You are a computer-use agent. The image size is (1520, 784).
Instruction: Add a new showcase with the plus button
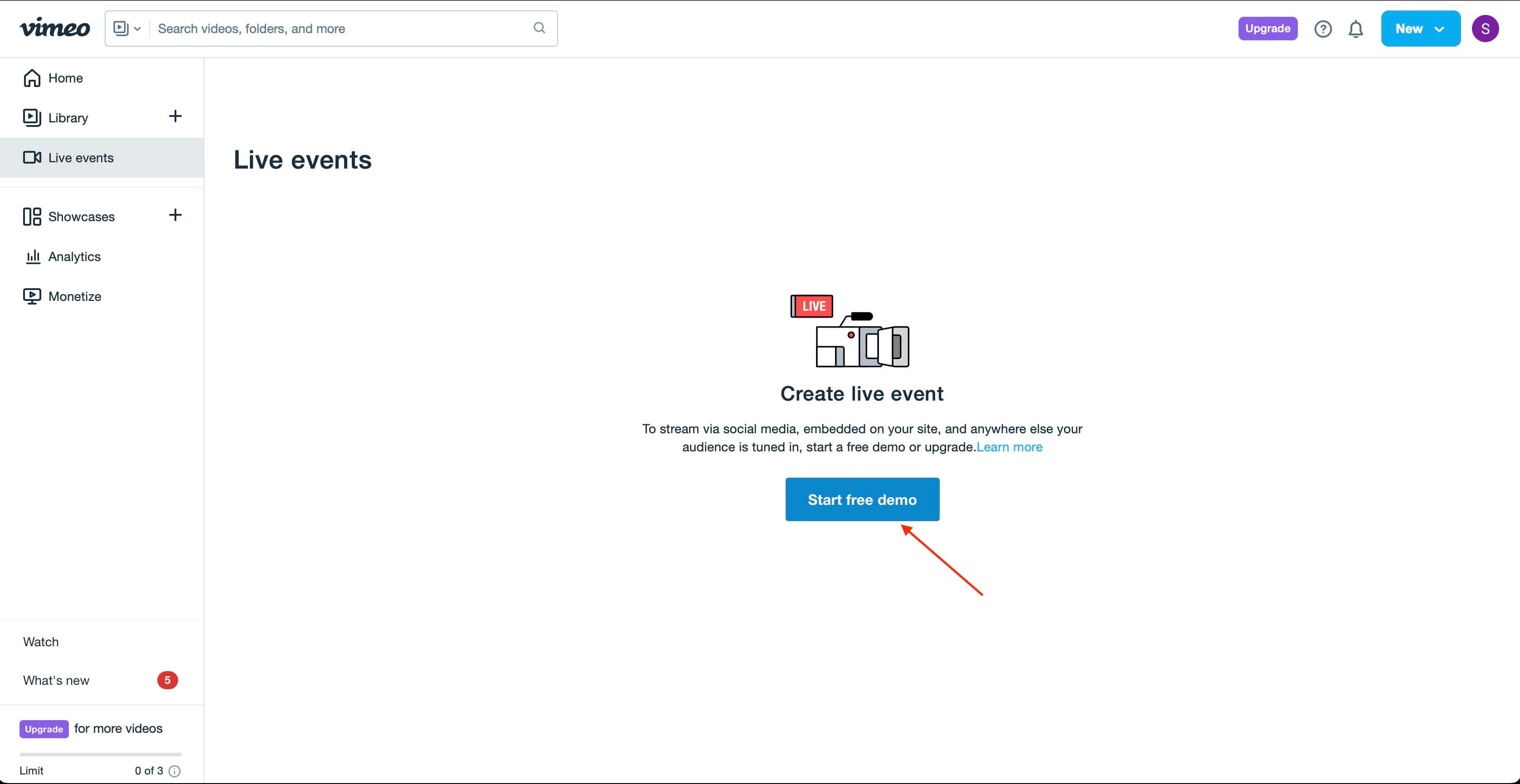click(175, 216)
